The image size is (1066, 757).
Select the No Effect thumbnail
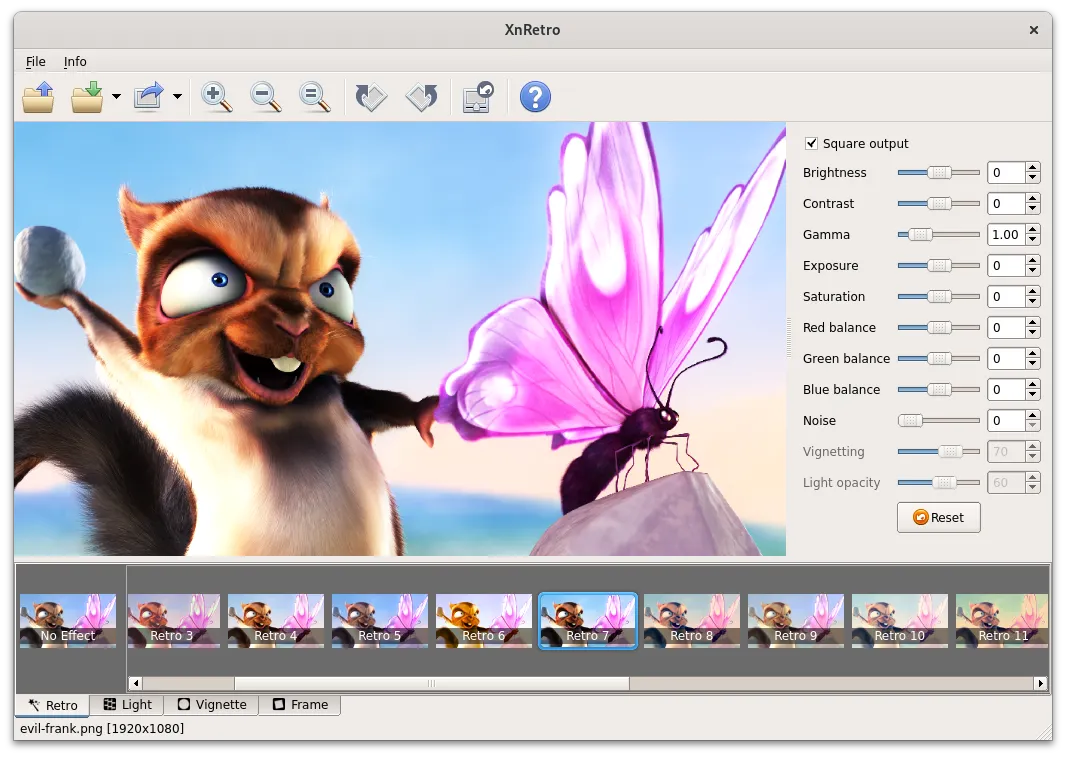pos(68,621)
